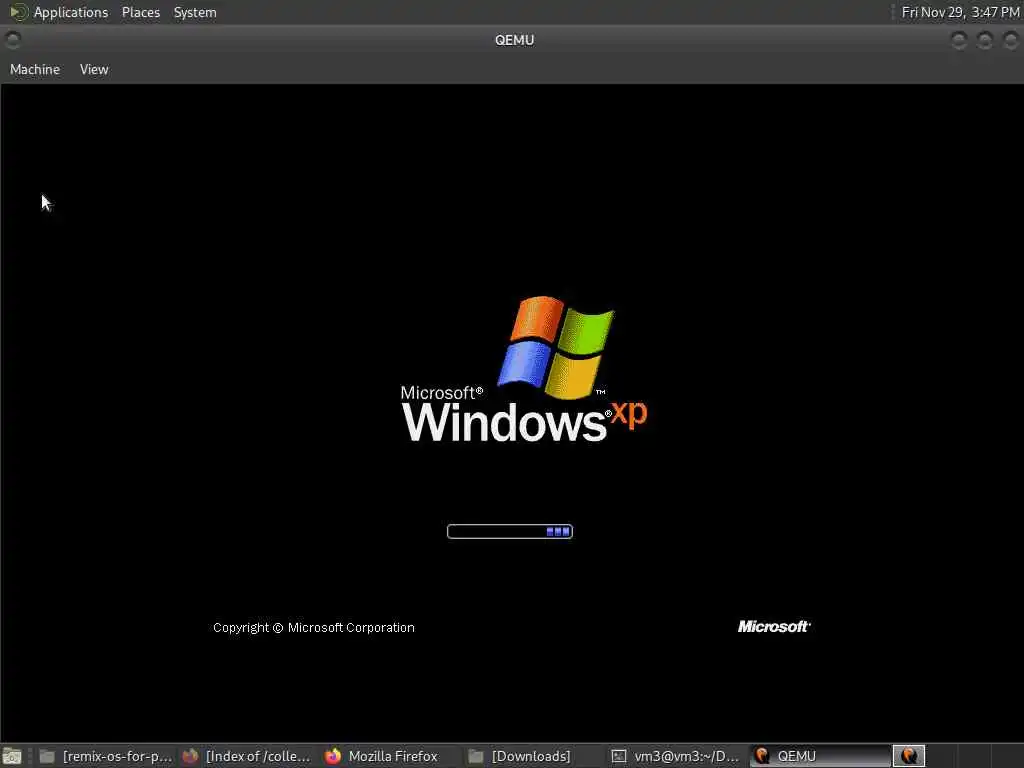Click the Applications menu logo icon
Image resolution: width=1024 pixels, height=768 pixels.
coord(18,12)
